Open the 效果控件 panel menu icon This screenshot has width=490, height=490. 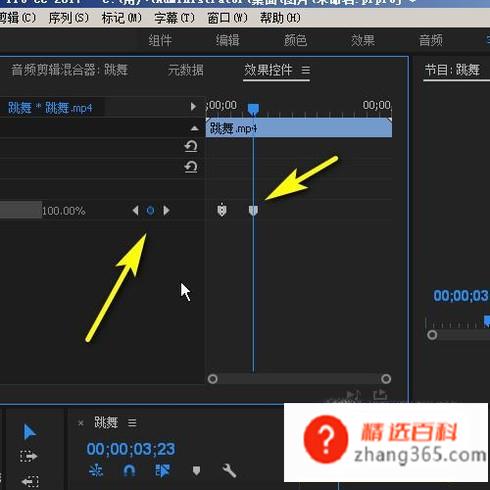coord(306,70)
